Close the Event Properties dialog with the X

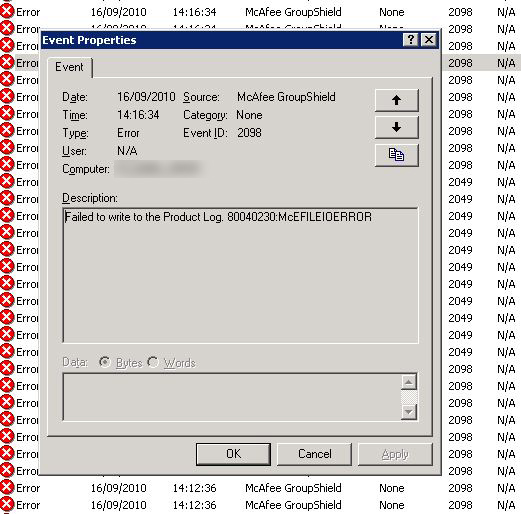[429, 40]
